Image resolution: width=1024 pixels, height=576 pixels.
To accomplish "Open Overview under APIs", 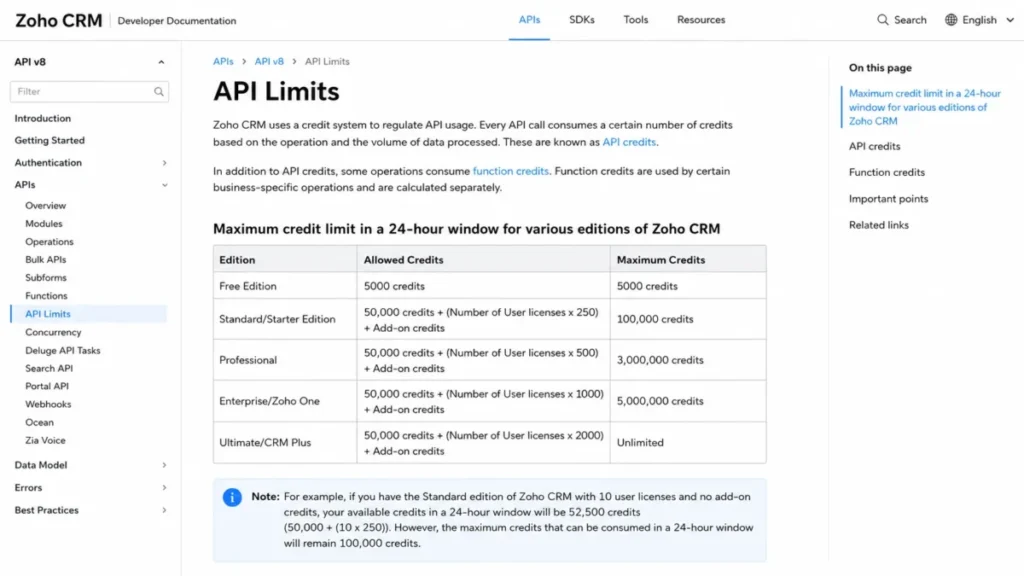I will pos(46,205).
